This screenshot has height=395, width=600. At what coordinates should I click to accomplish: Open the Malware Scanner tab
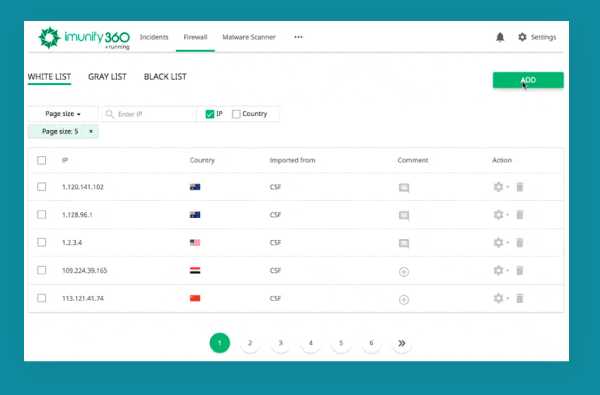(249, 37)
